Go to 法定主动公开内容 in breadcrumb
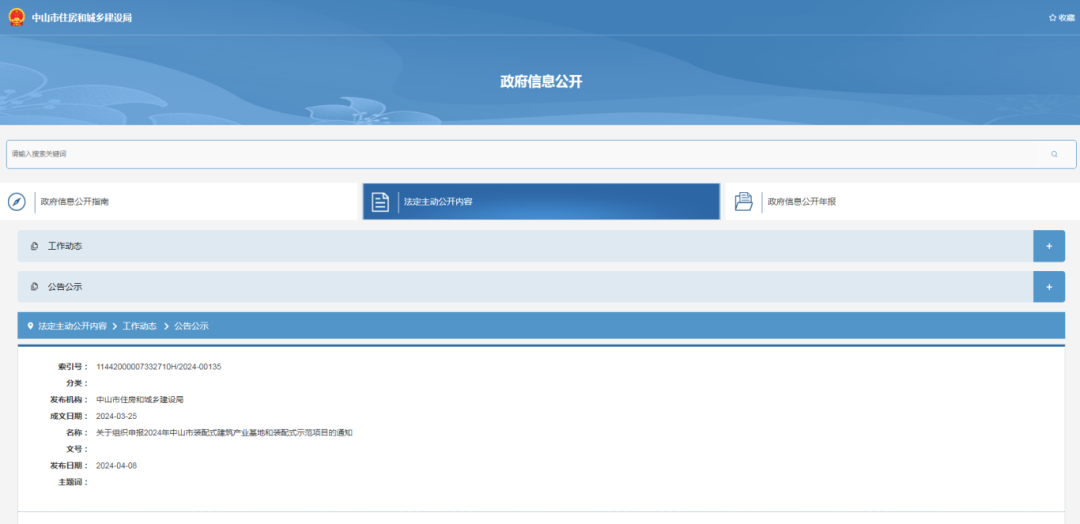This screenshot has height=524, width=1080. click(72, 326)
